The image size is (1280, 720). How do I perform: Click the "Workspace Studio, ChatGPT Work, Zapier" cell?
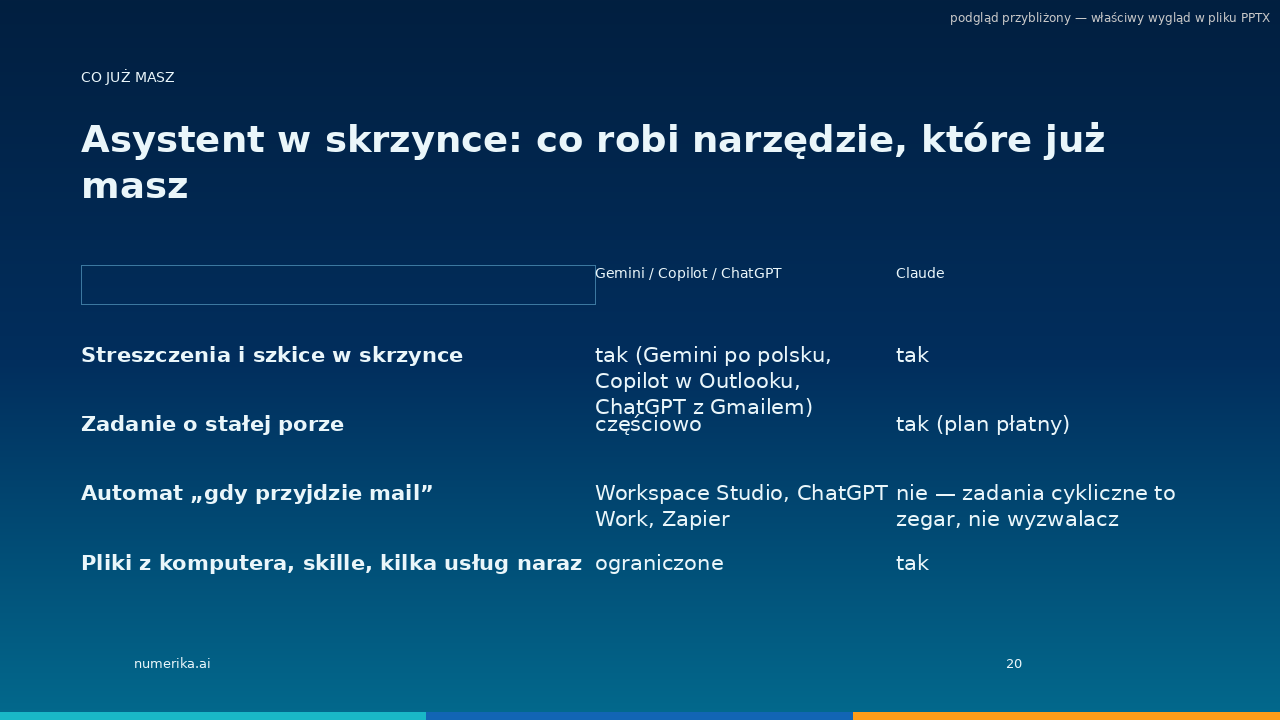click(x=741, y=506)
